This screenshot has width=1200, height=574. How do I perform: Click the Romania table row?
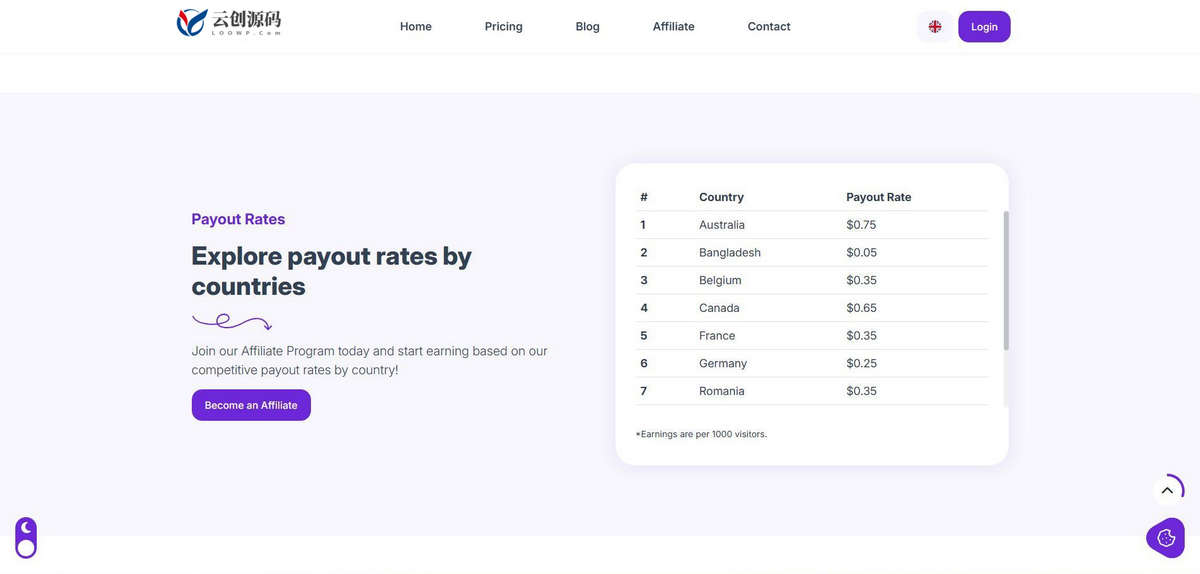tap(812, 391)
